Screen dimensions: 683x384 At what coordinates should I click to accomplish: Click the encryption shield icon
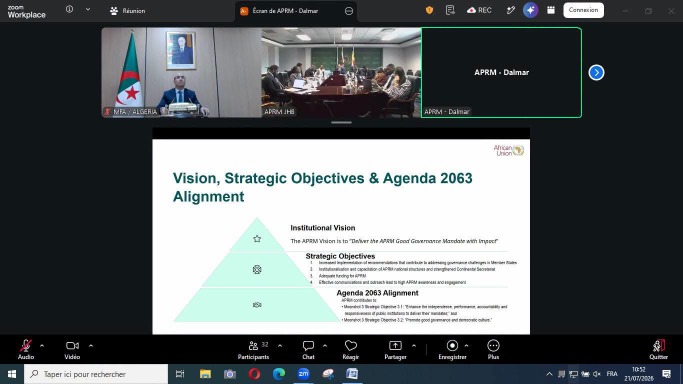pyautogui.click(x=429, y=10)
